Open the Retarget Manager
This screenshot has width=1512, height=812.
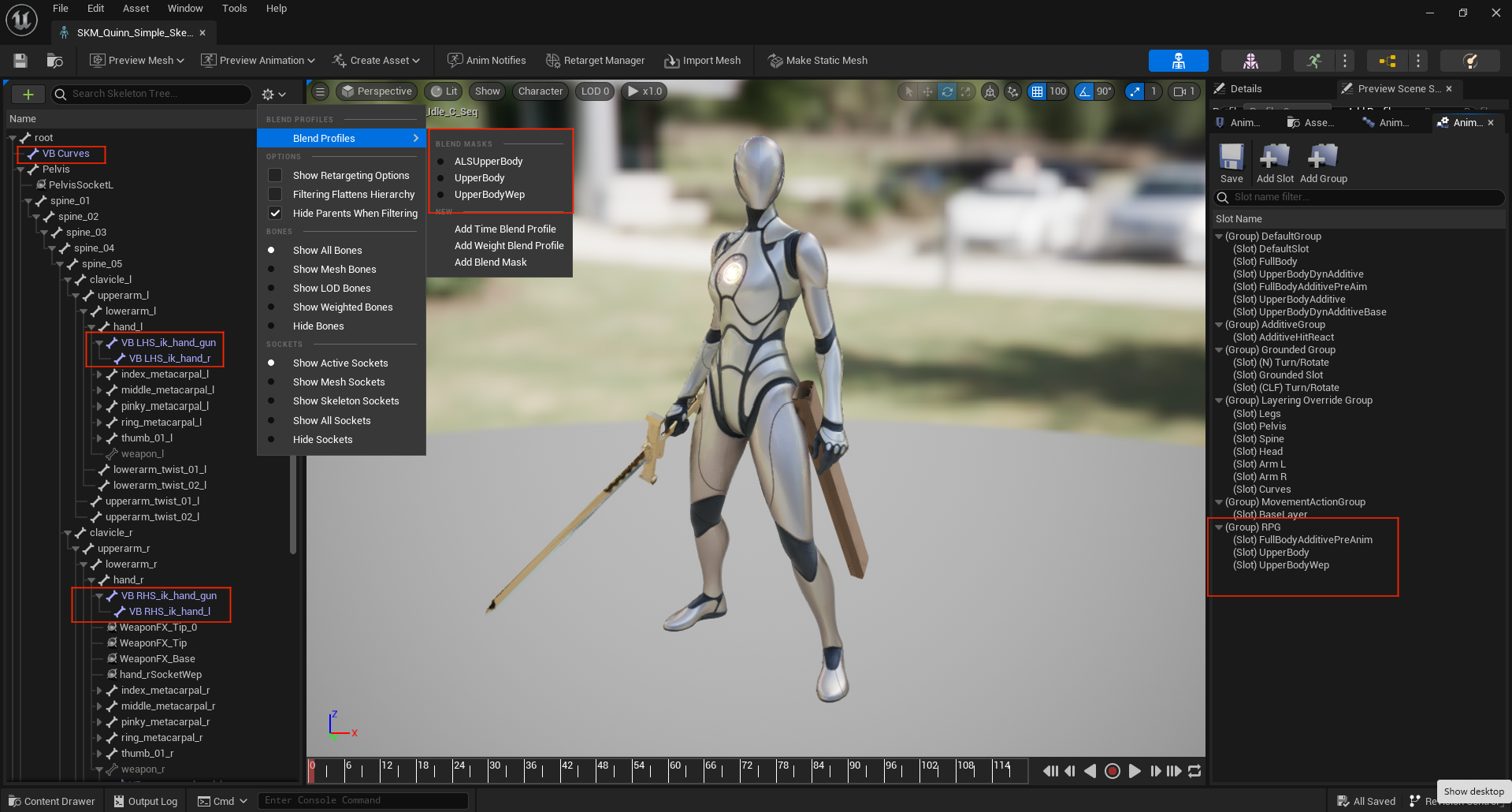pyautogui.click(x=596, y=61)
